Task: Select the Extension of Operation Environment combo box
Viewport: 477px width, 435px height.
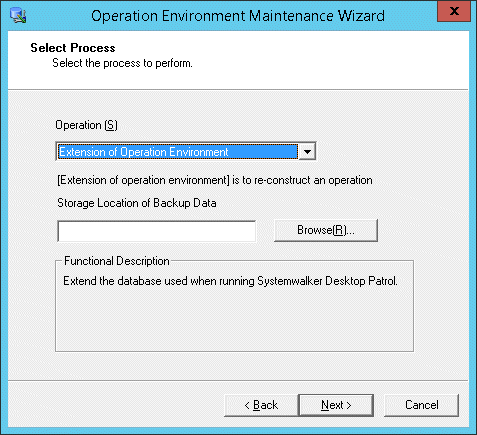Action: pyautogui.click(x=186, y=152)
